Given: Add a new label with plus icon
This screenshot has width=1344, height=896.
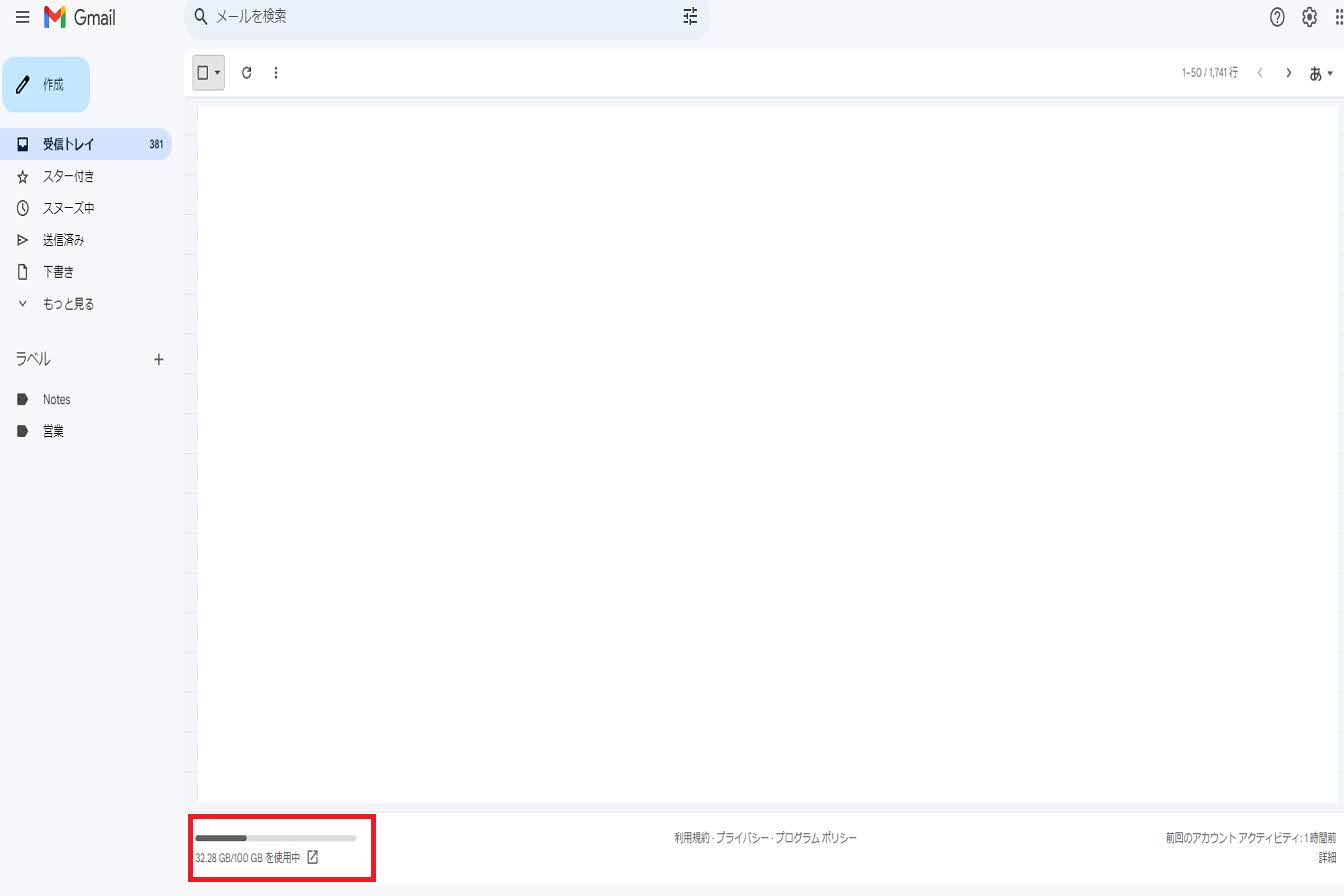Looking at the screenshot, I should 158,360.
